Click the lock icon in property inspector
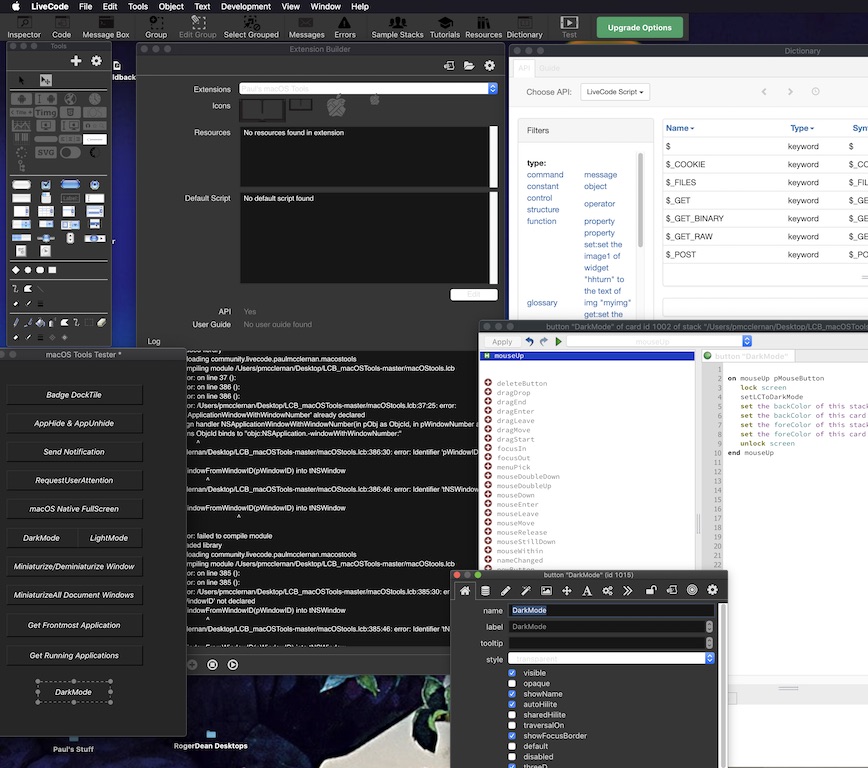868x768 pixels. click(650, 591)
